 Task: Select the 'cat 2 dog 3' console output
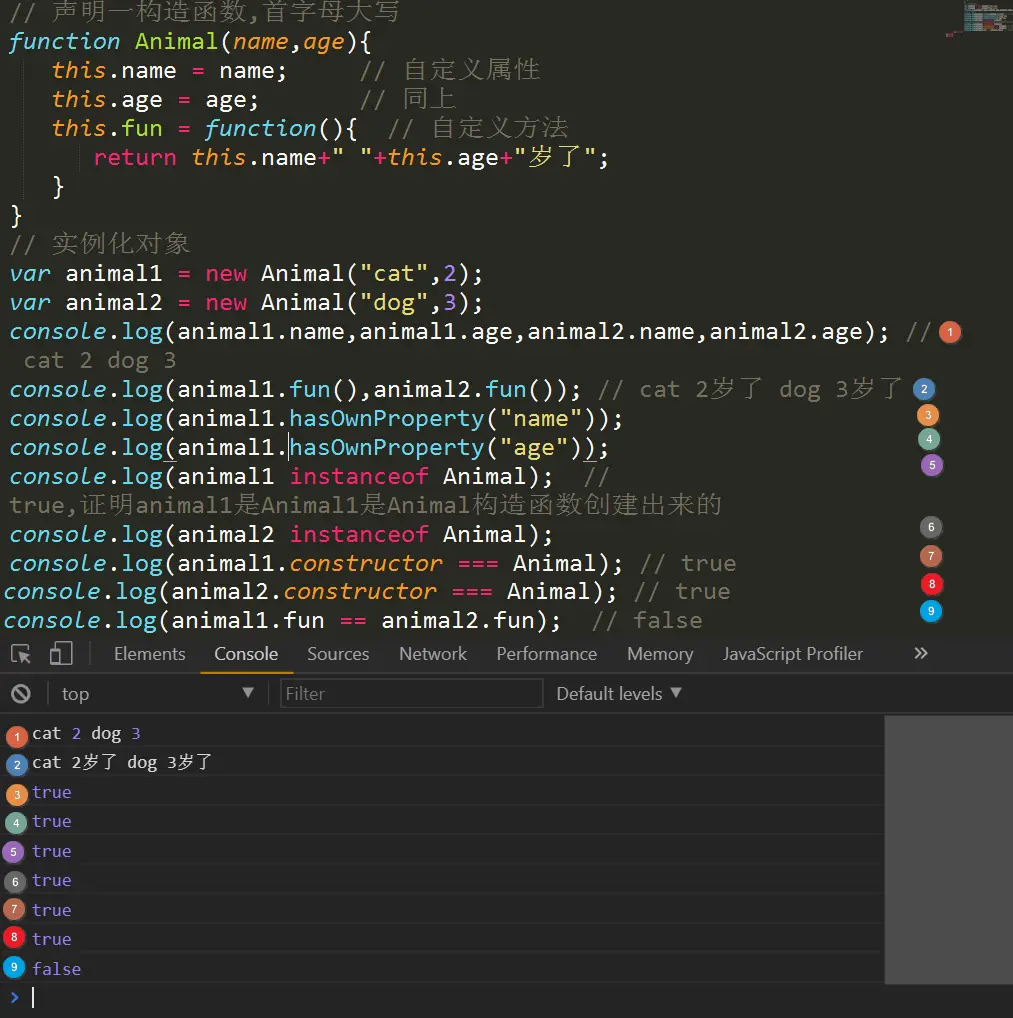click(86, 734)
